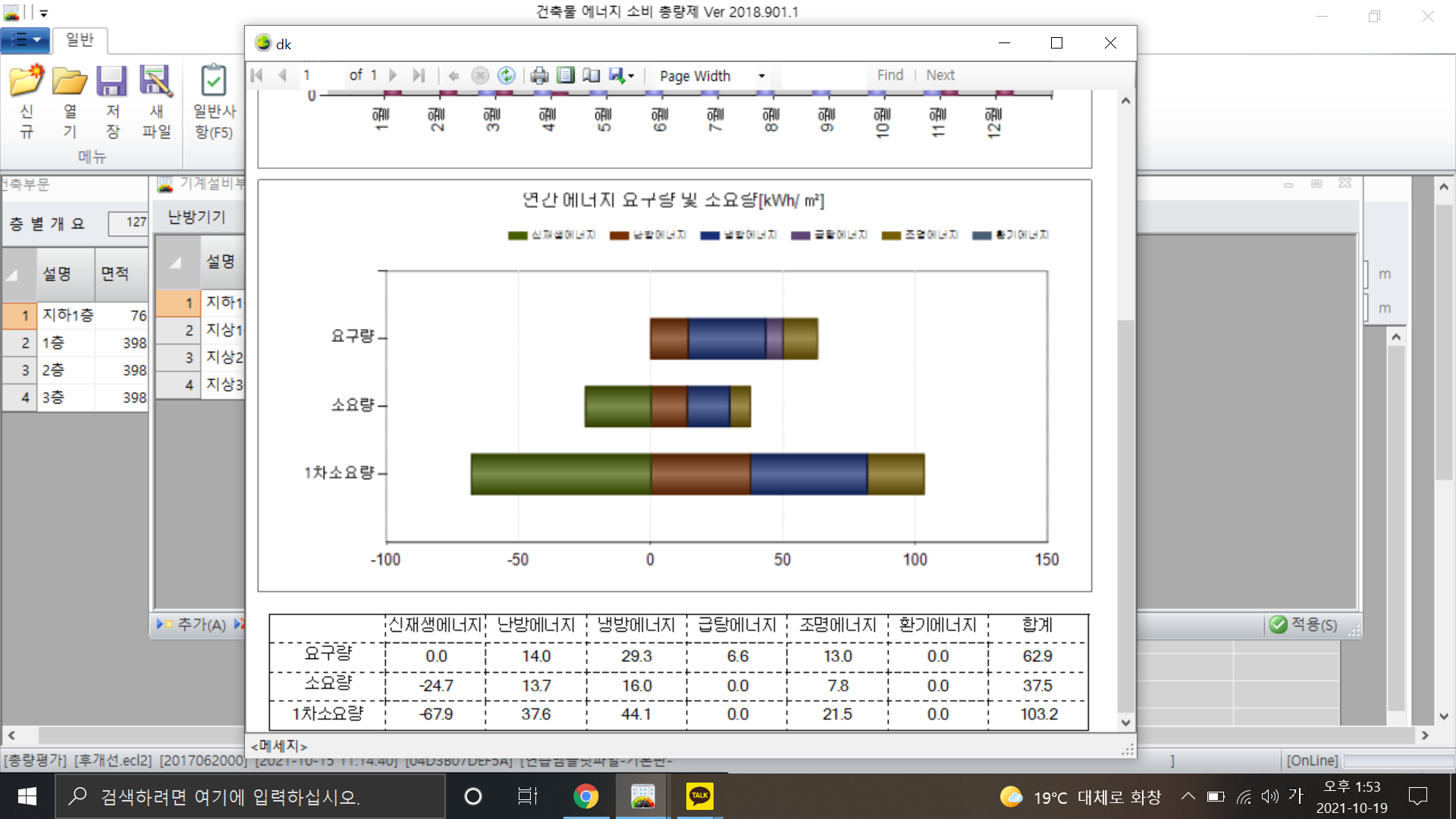Click the 저장 (Save) floppy icon

pos(112,82)
